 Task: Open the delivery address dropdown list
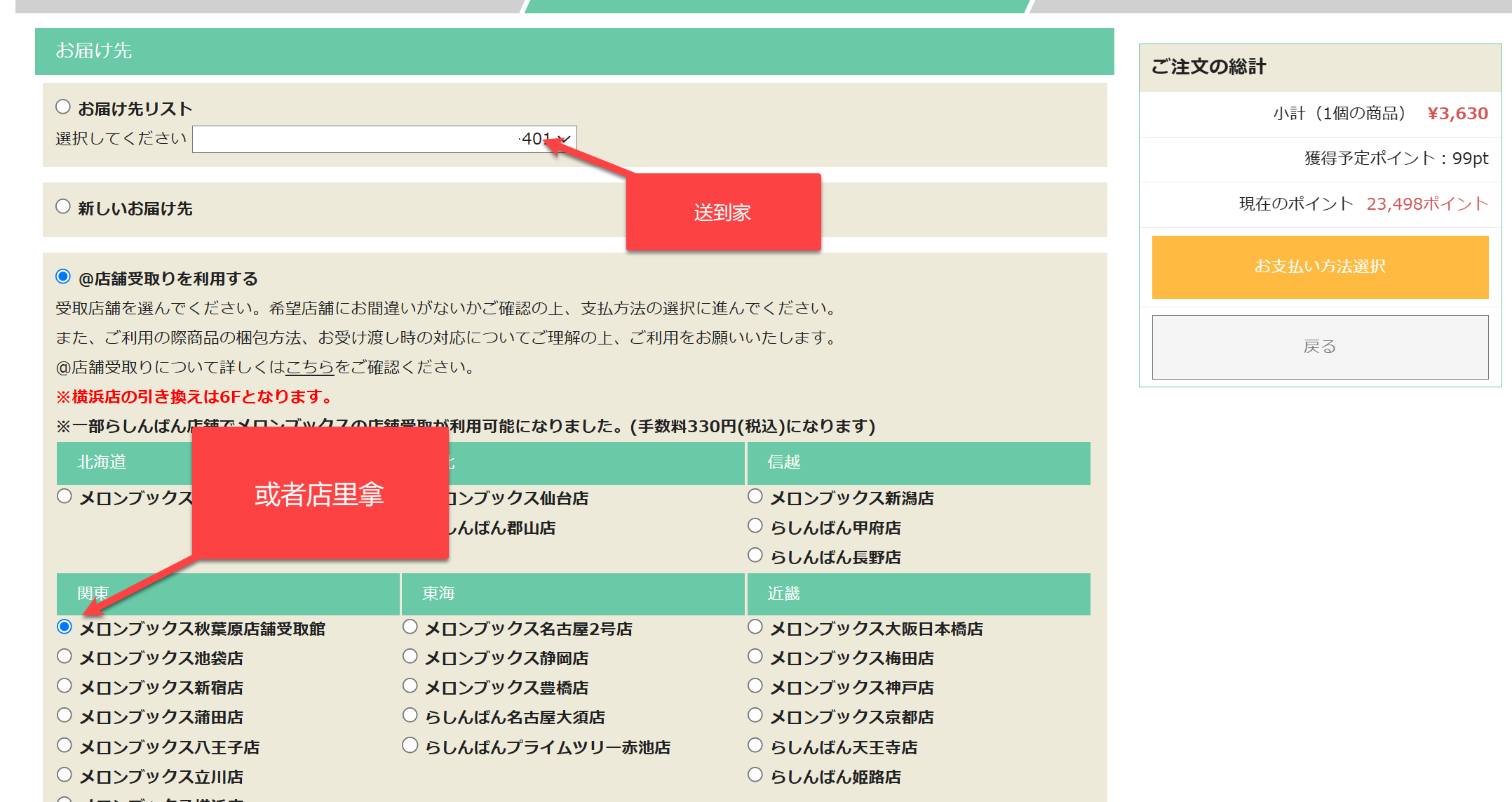coord(384,139)
